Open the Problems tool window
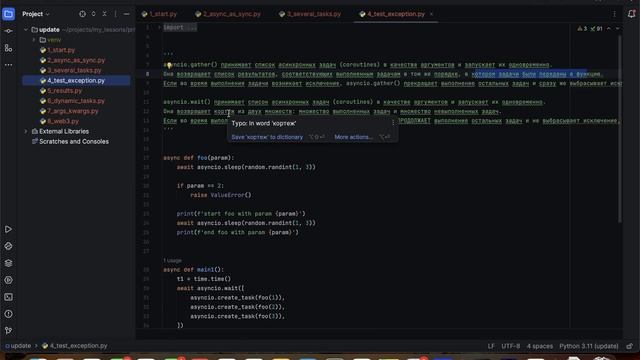Viewport: 640px width, 360px height. (9, 314)
